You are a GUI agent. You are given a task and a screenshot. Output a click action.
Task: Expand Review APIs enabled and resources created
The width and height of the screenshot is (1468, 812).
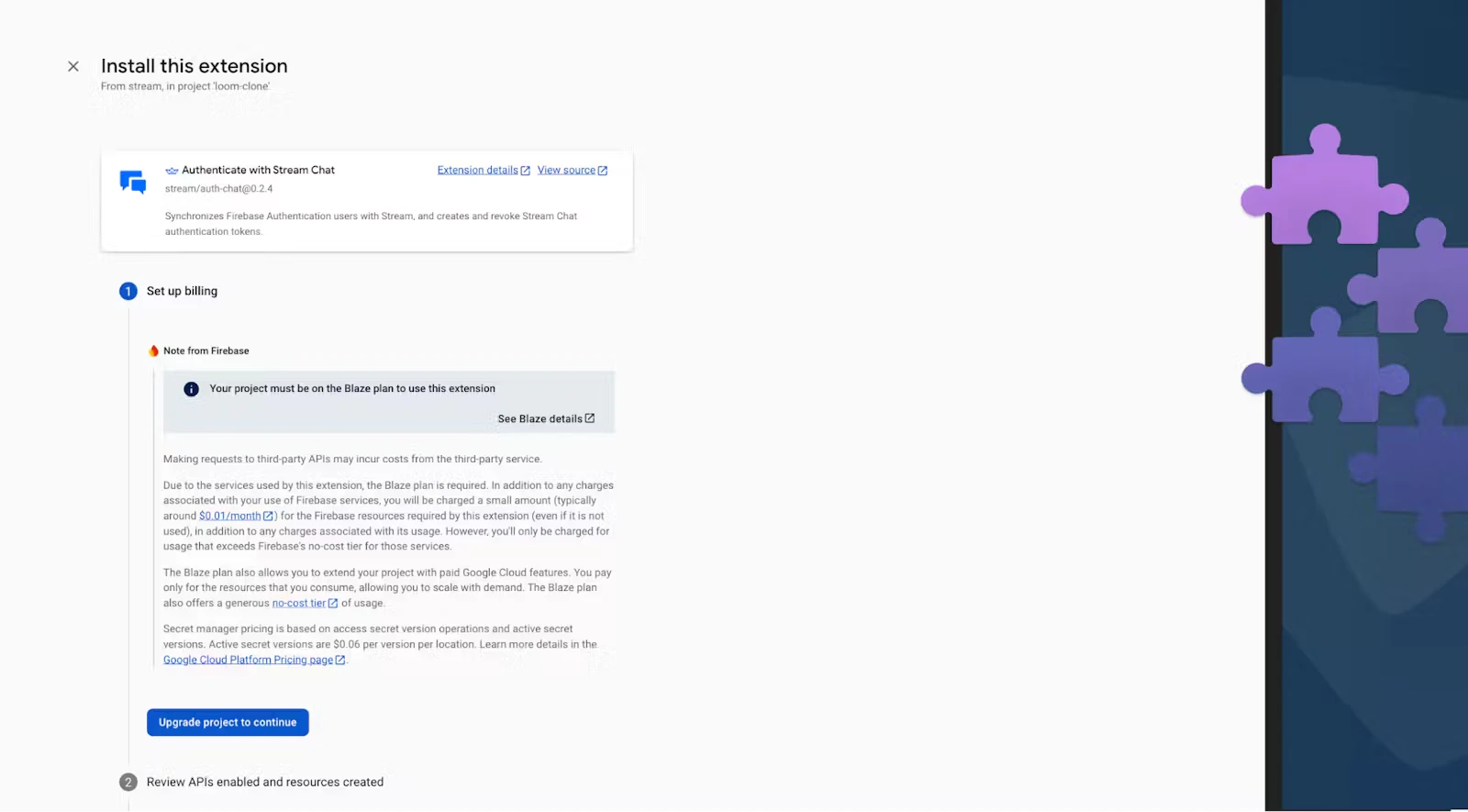tap(265, 782)
